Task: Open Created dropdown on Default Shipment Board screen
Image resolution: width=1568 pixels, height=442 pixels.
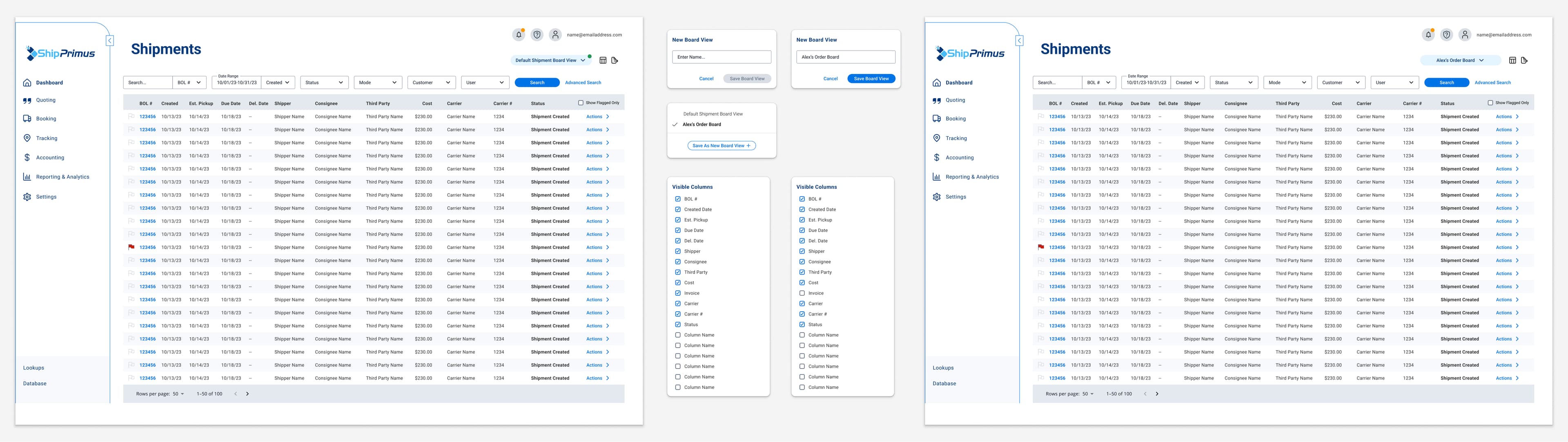Action: (x=279, y=82)
